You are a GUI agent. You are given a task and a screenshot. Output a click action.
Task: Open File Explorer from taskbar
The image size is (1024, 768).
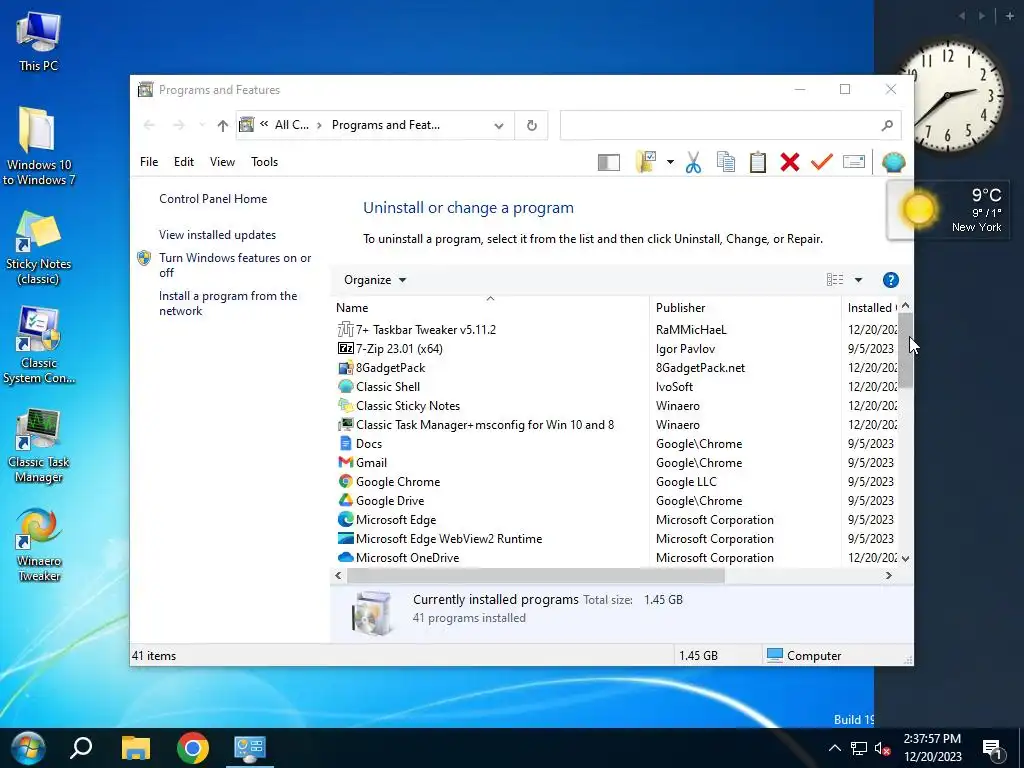tap(136, 748)
